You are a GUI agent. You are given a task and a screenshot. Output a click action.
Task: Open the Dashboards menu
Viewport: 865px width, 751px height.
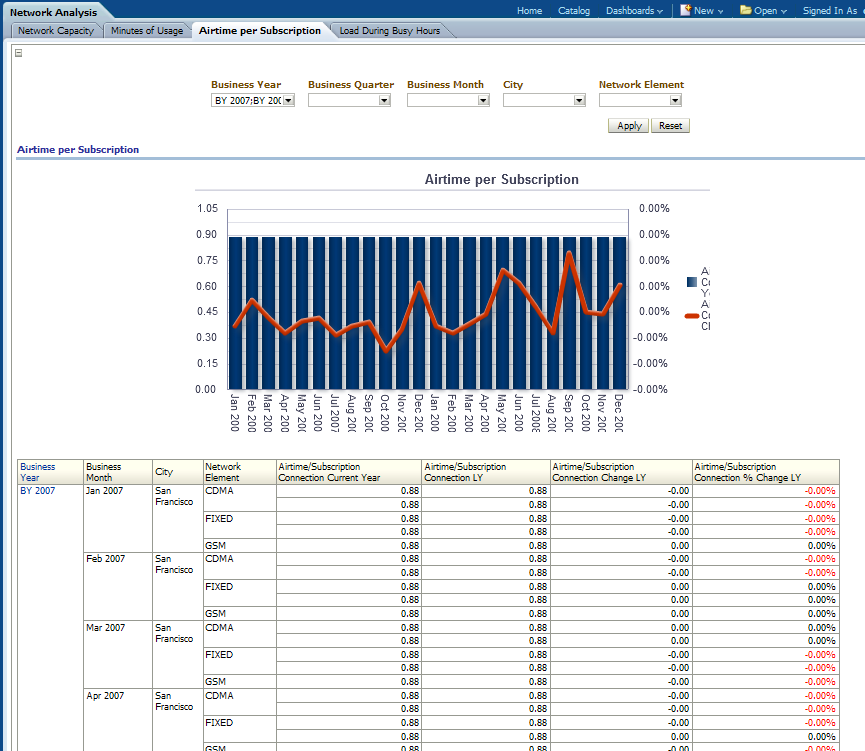tap(634, 11)
